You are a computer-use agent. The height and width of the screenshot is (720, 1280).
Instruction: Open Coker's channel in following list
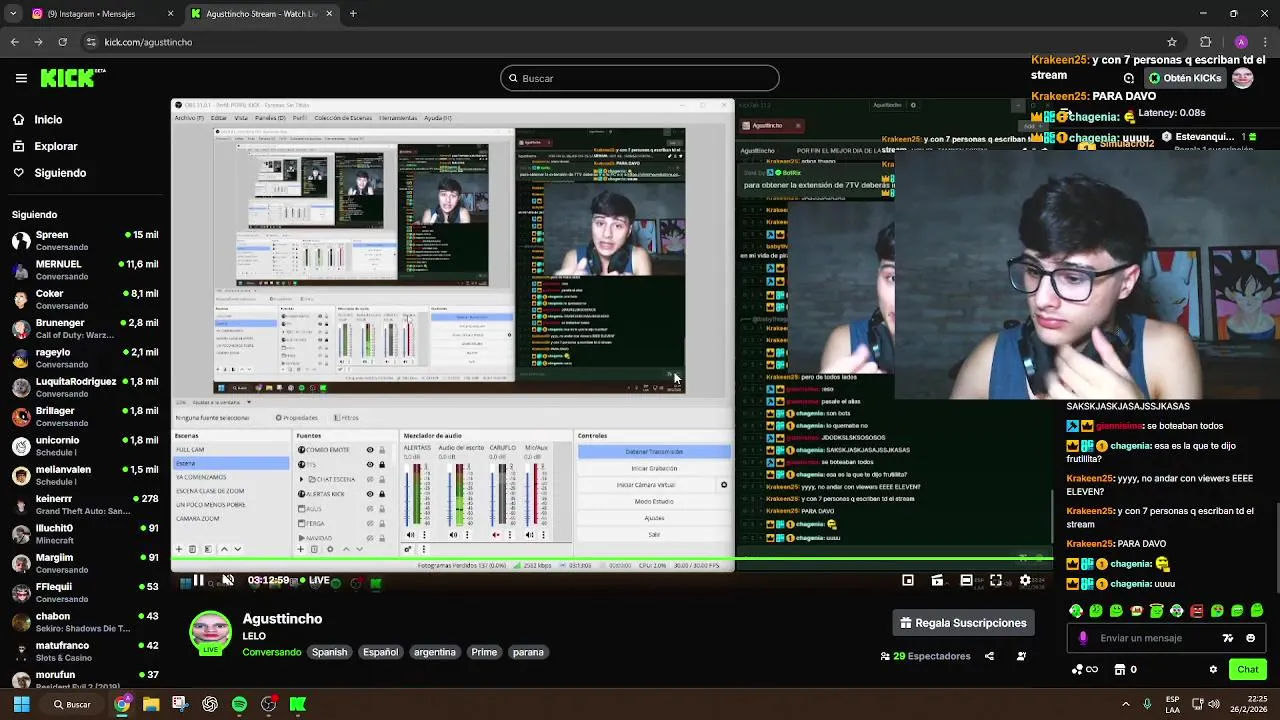click(85, 299)
